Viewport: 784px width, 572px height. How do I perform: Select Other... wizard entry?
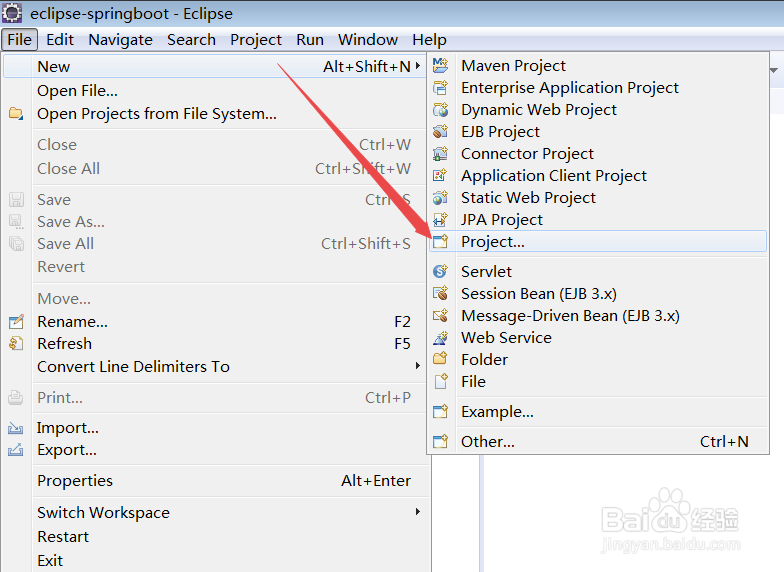(487, 442)
